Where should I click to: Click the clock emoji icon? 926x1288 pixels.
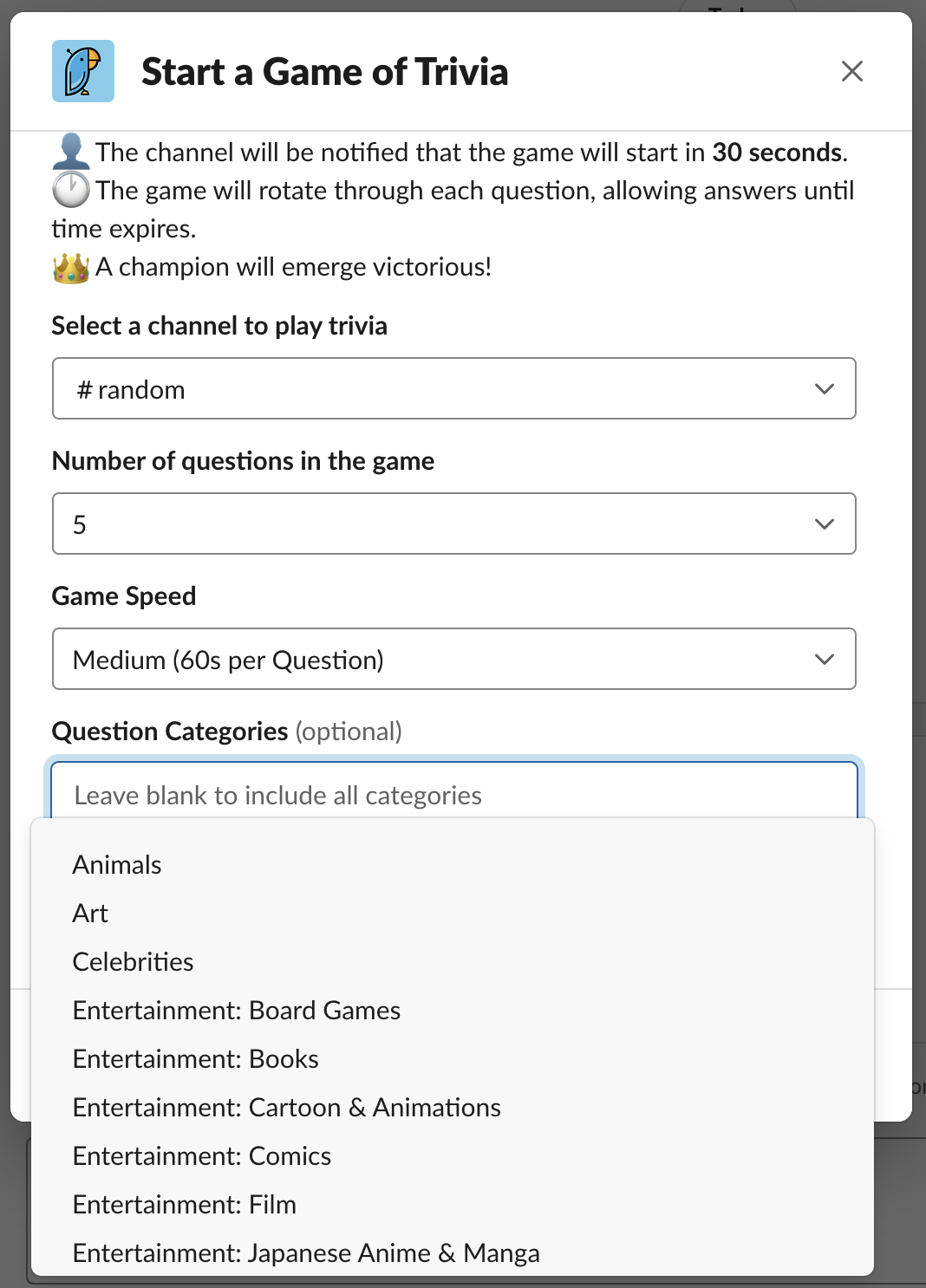tap(71, 190)
